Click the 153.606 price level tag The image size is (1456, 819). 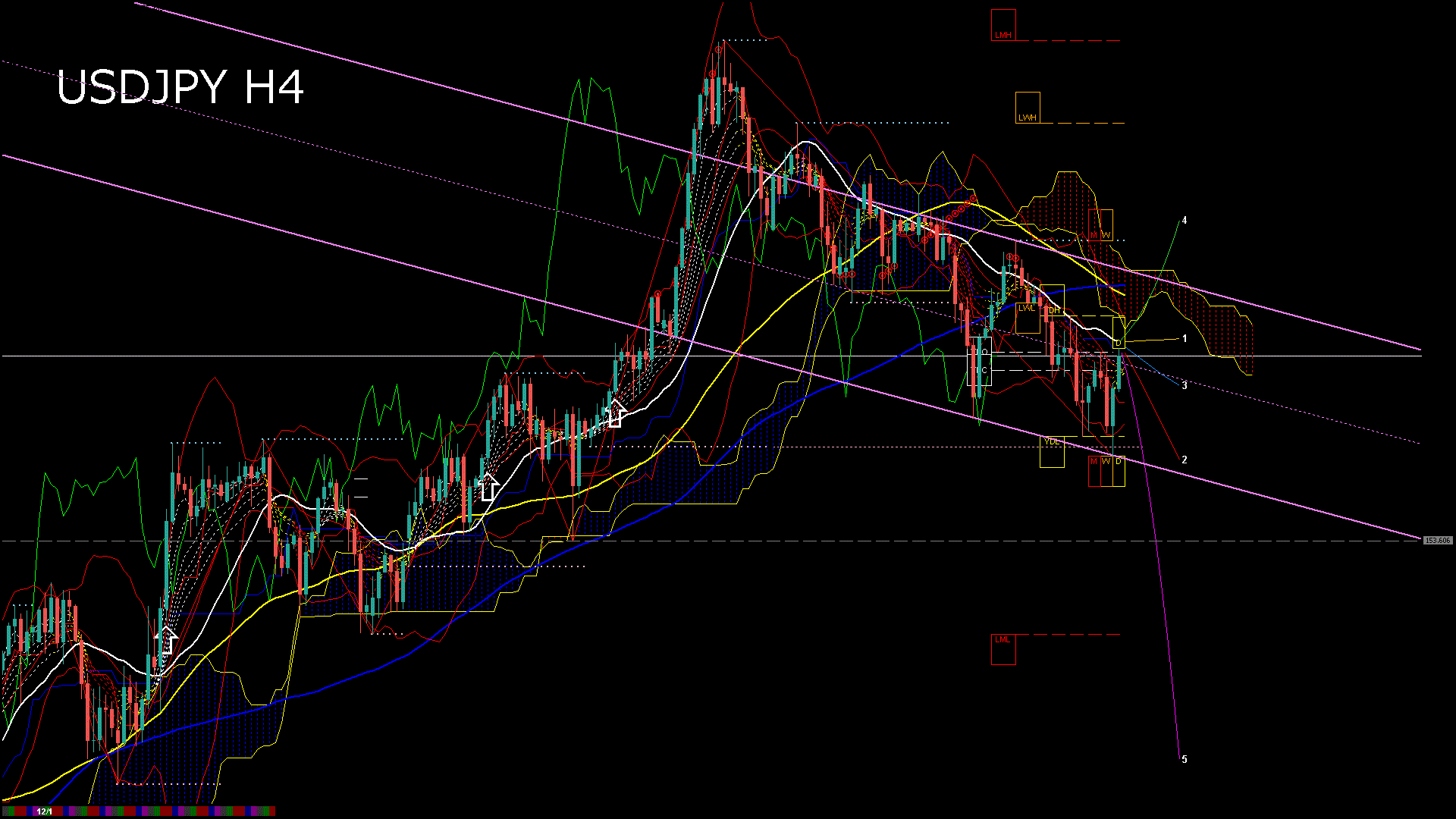pos(1437,541)
